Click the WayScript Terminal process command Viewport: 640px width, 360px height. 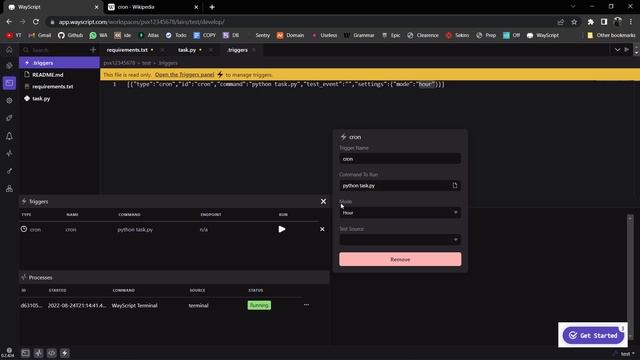click(134, 305)
